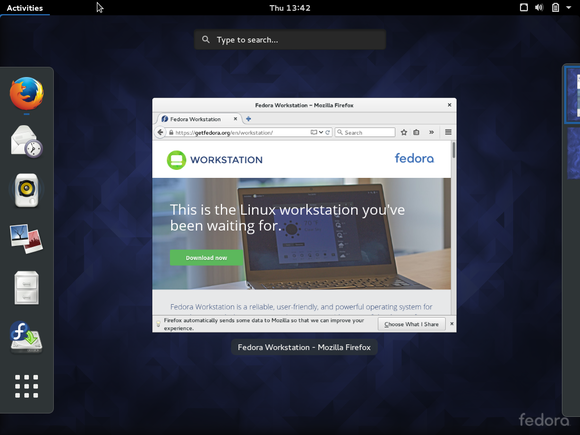Select the second workspace thumbnail
Viewport: 580px width, 435px height.
coord(574,153)
